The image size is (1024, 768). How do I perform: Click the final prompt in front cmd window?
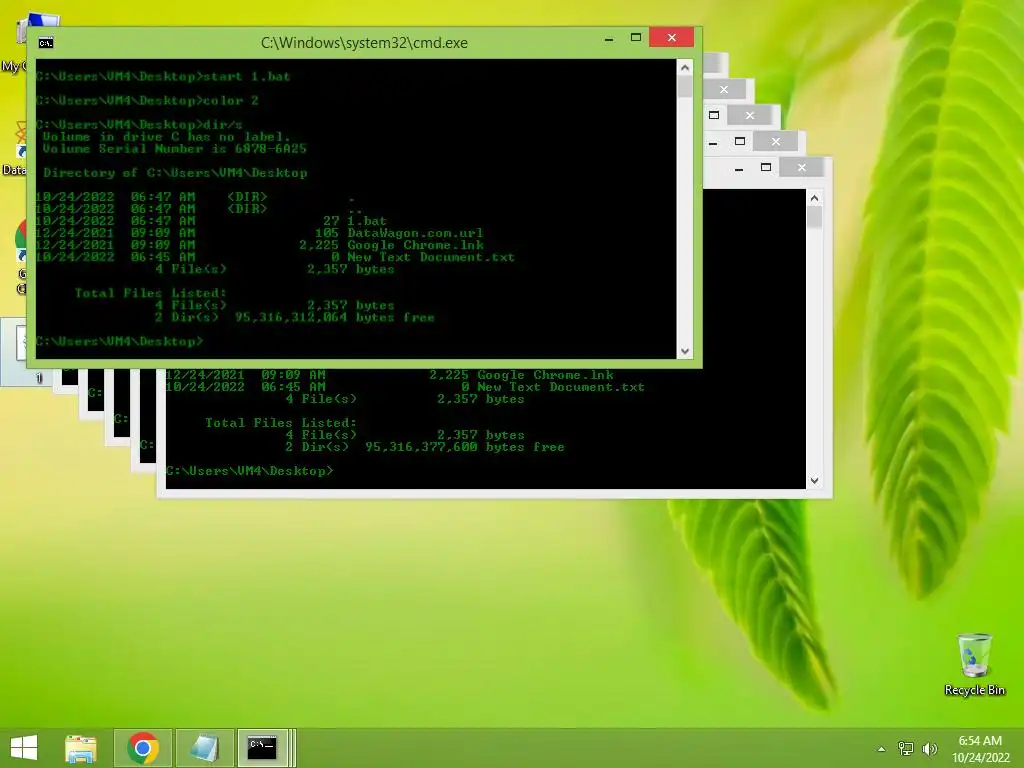(120, 342)
